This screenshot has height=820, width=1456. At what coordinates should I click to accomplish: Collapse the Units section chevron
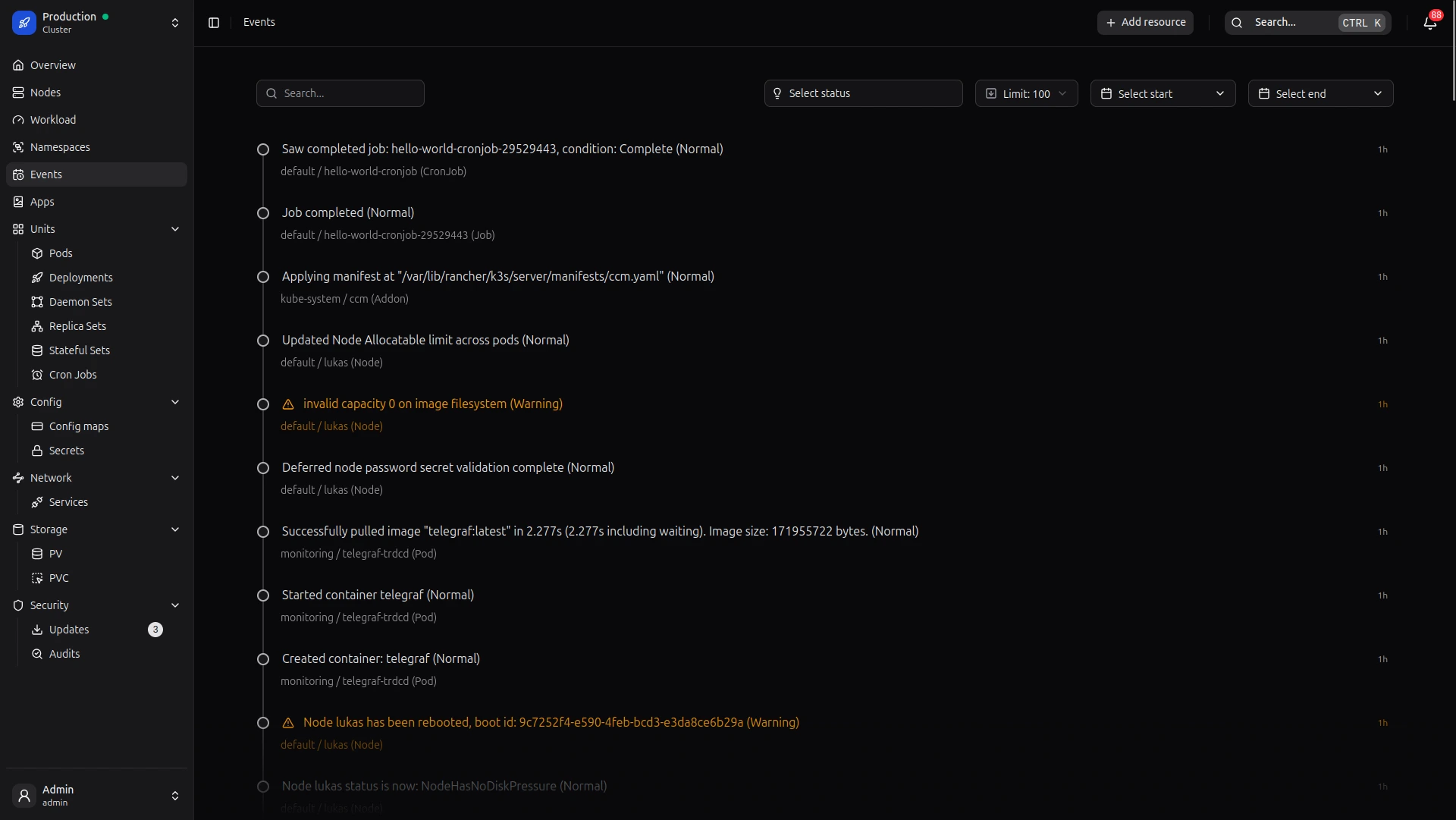point(175,229)
